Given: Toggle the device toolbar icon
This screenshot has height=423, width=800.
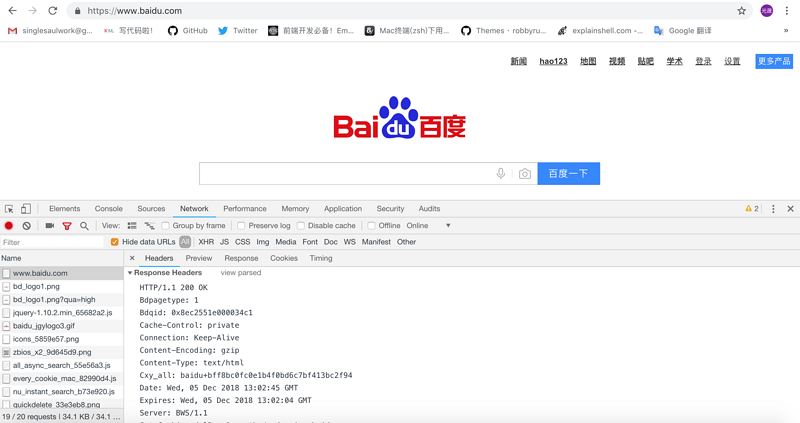Looking at the screenshot, I should point(26,209).
